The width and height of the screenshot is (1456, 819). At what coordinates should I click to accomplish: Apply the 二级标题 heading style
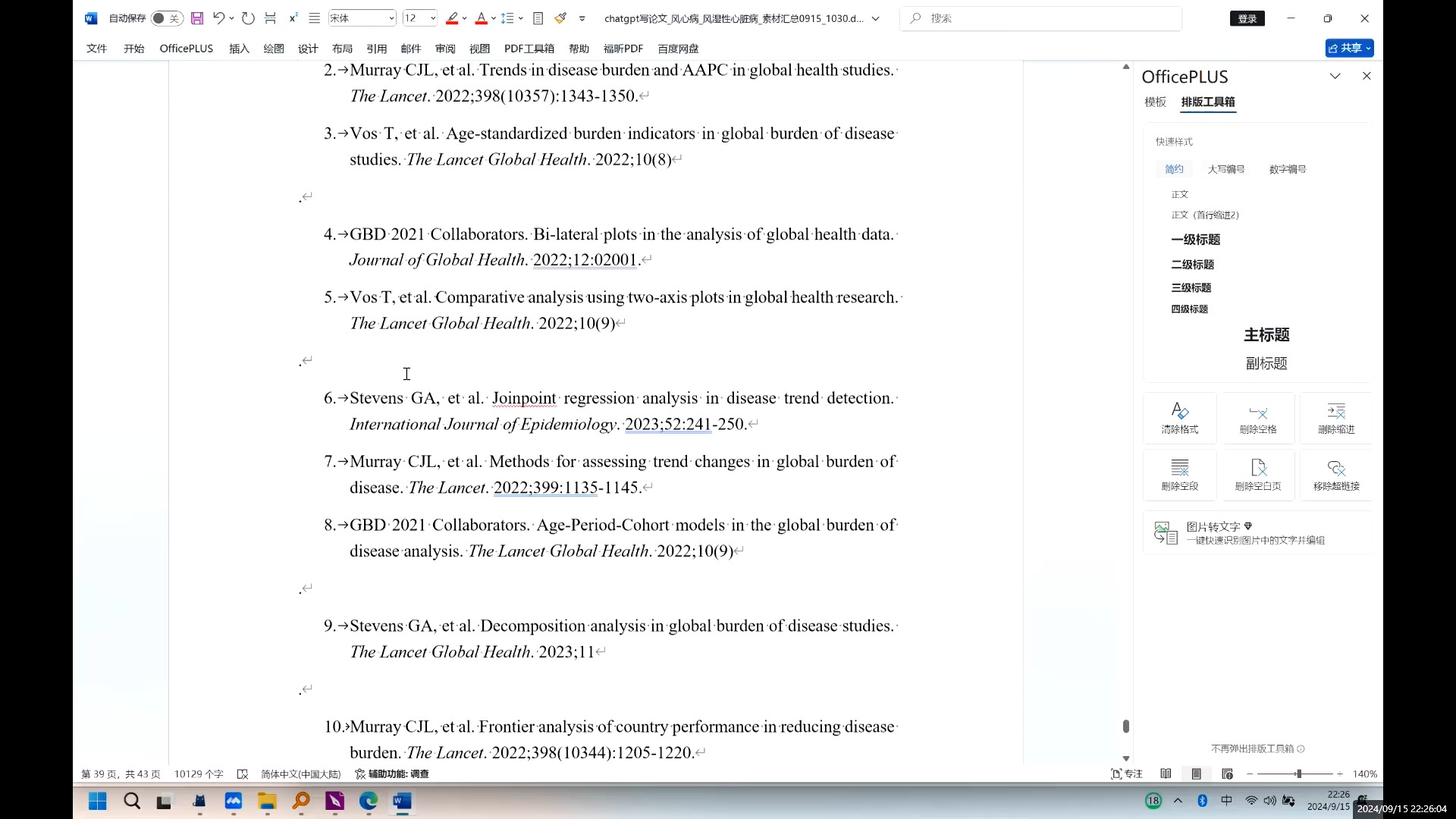[x=1192, y=265]
